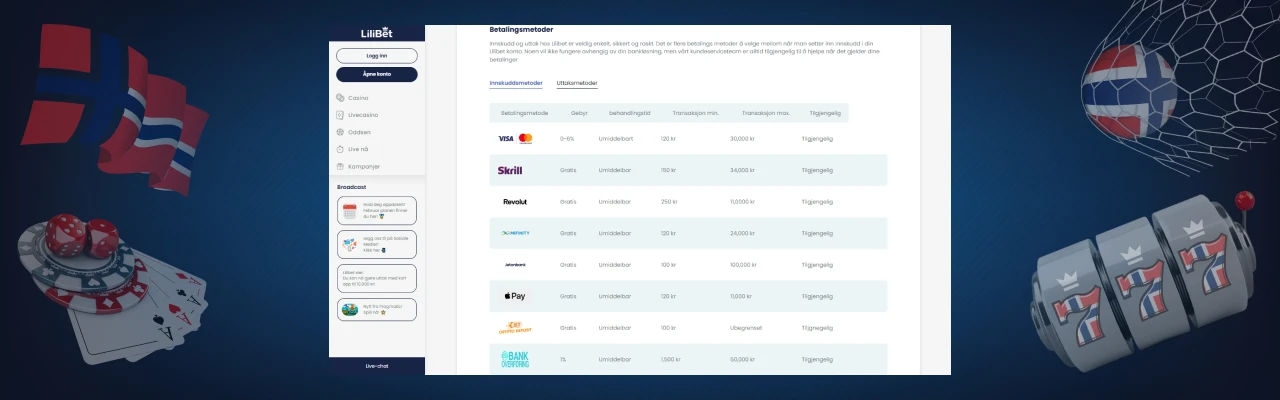Click the LiliBet logo

point(377,33)
